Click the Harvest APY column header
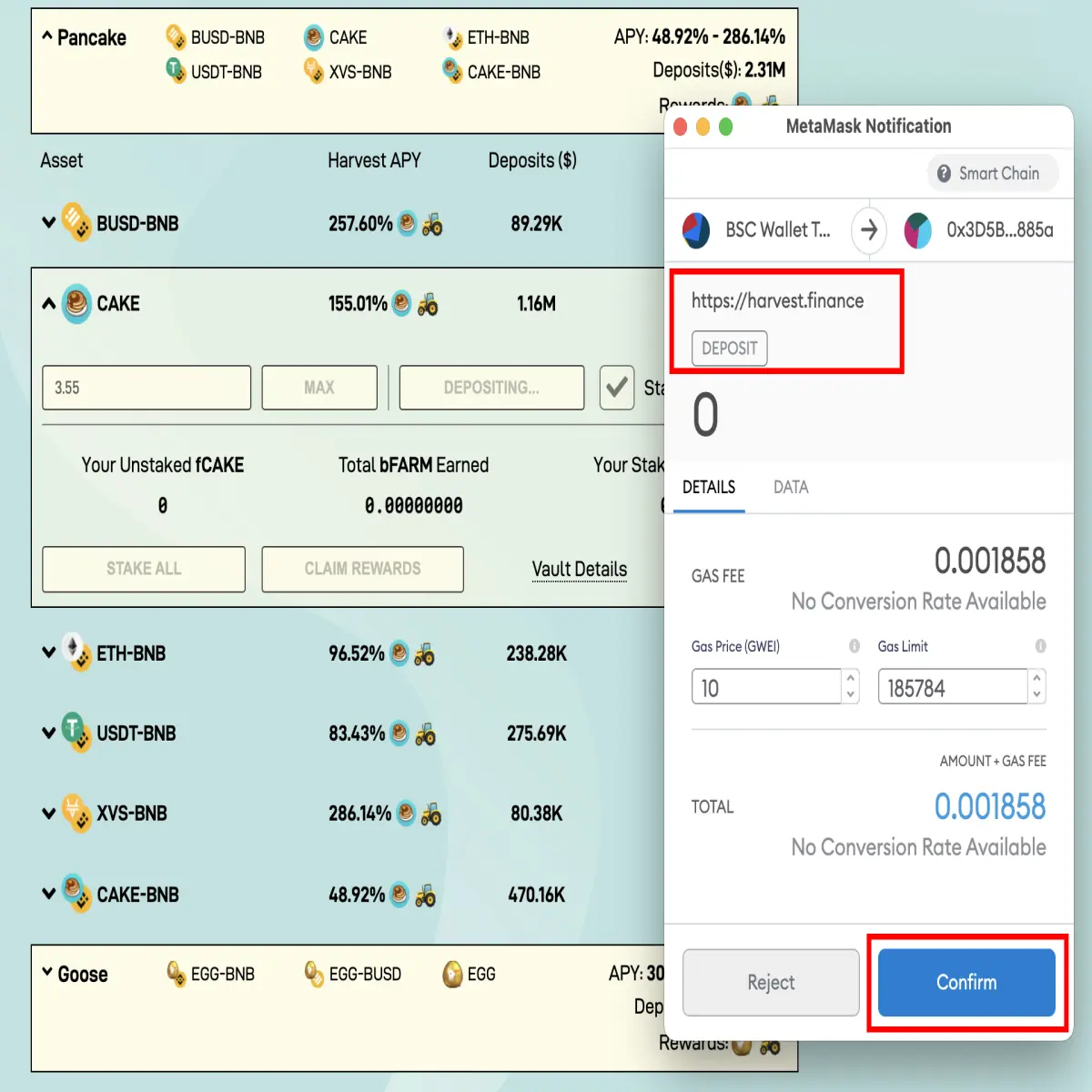 (374, 160)
